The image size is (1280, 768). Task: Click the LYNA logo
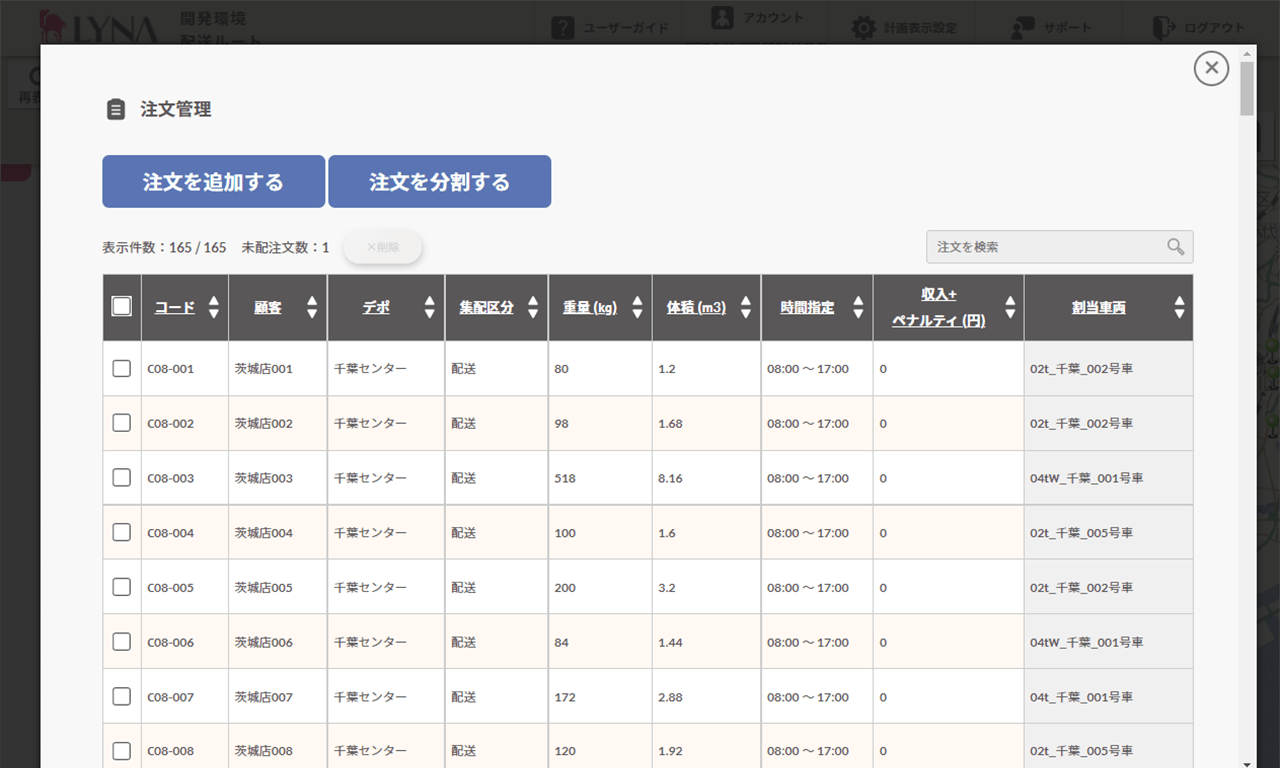(x=98, y=27)
